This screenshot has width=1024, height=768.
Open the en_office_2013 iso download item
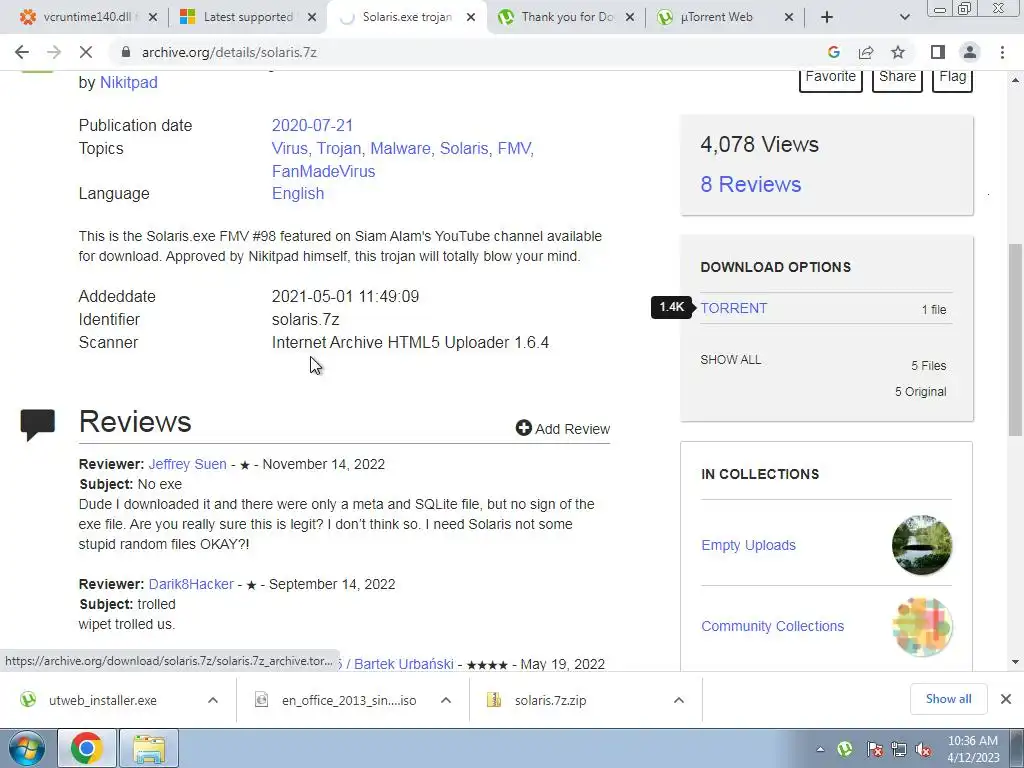[349, 700]
